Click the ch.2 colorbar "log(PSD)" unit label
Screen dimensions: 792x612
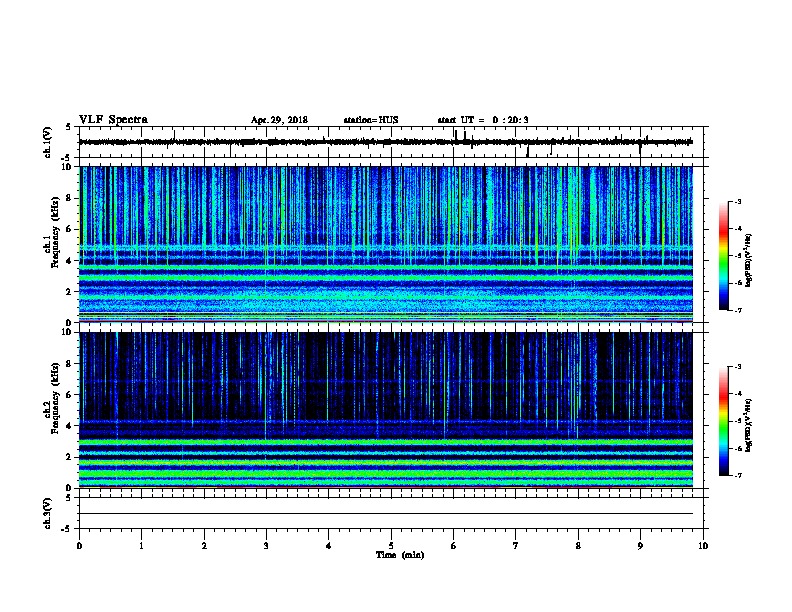pos(749,426)
